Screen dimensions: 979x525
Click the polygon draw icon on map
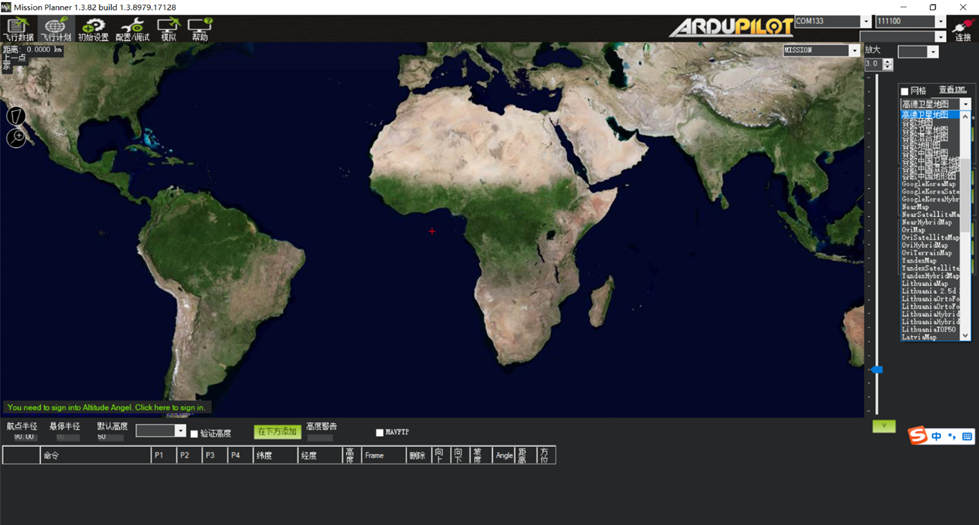pyautogui.click(x=16, y=116)
